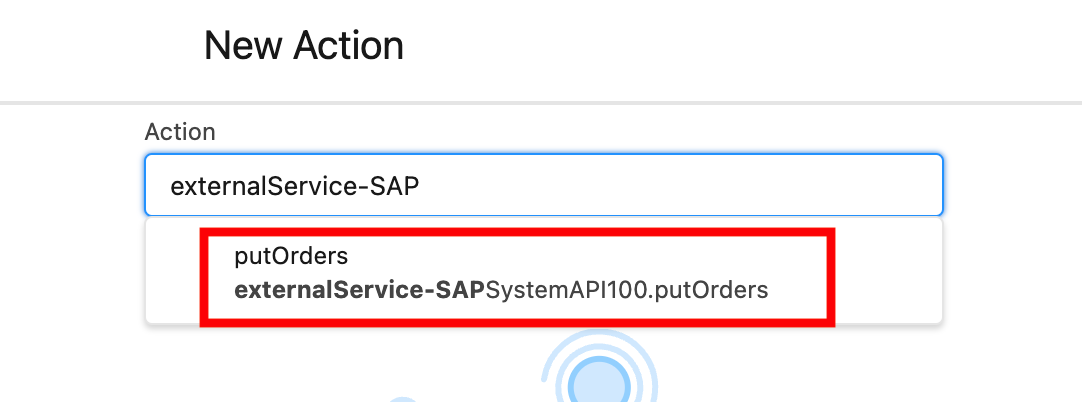Choose externalService-SAPSystemAPI100.putOrders from the results
This screenshot has height=402, width=1082.
tap(500, 290)
